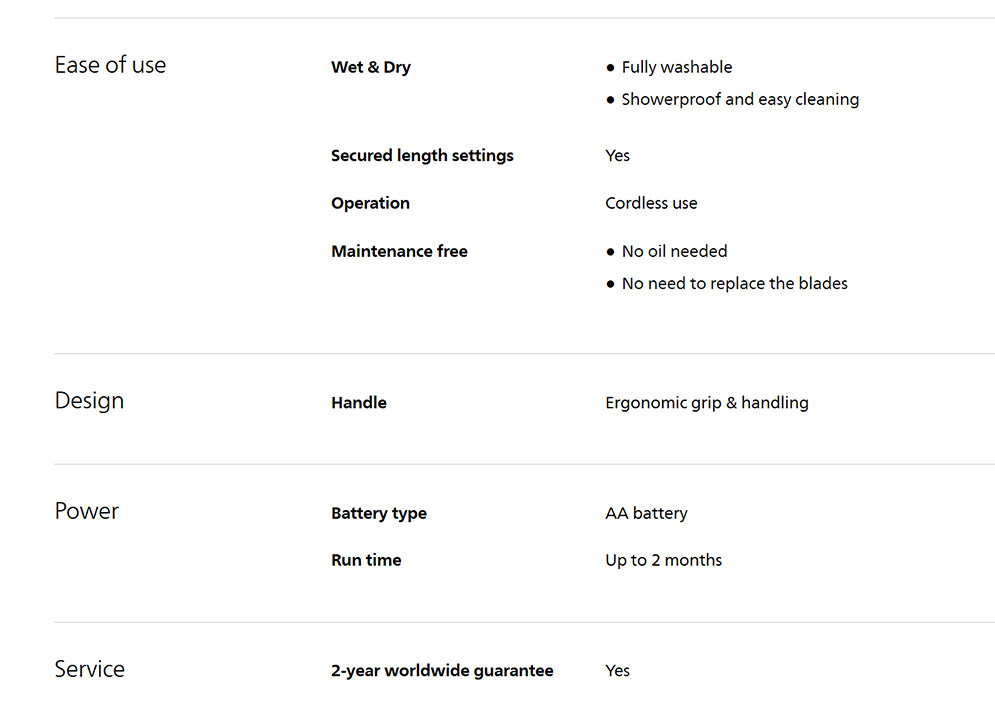Select the Maintenance free label

pyautogui.click(x=399, y=251)
